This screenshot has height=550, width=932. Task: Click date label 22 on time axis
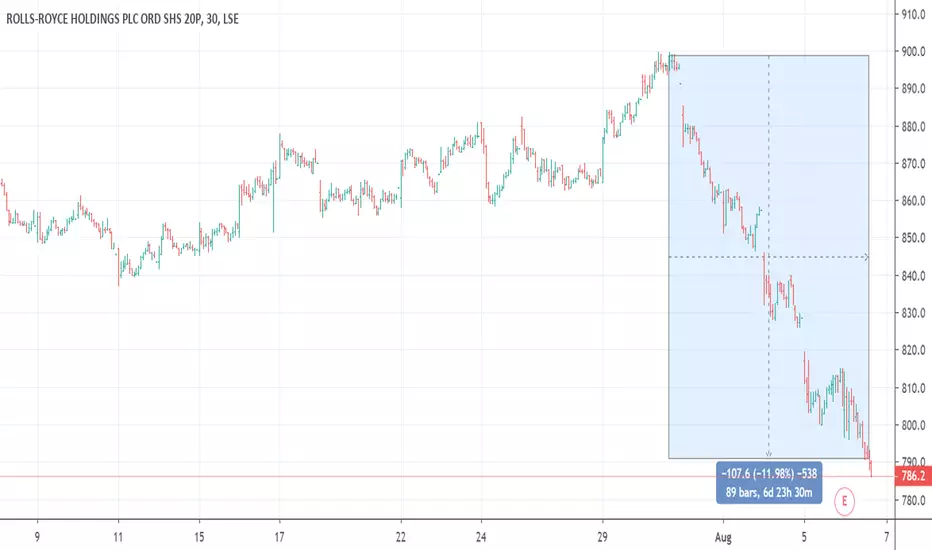pos(401,538)
